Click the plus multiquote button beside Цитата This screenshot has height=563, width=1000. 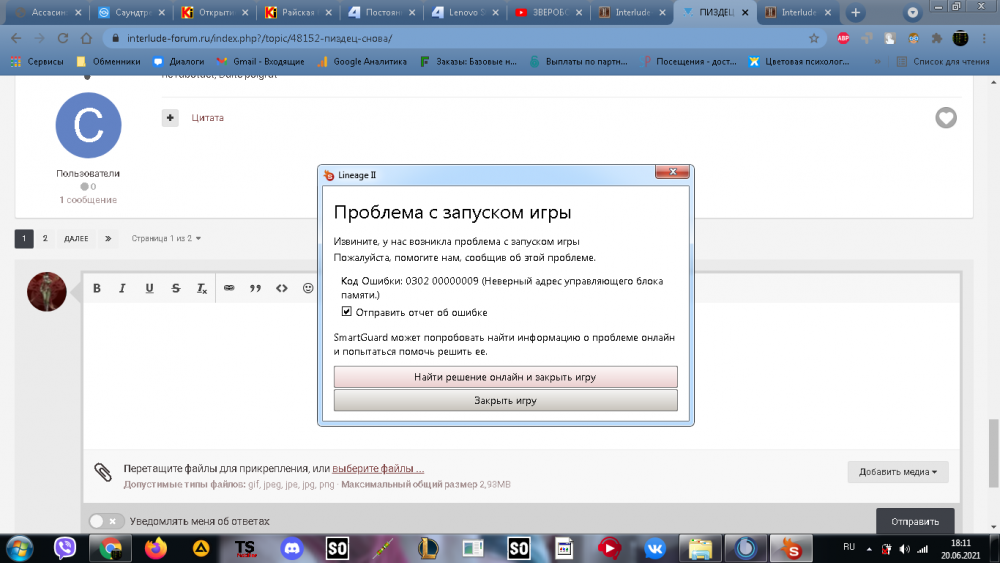(170, 117)
